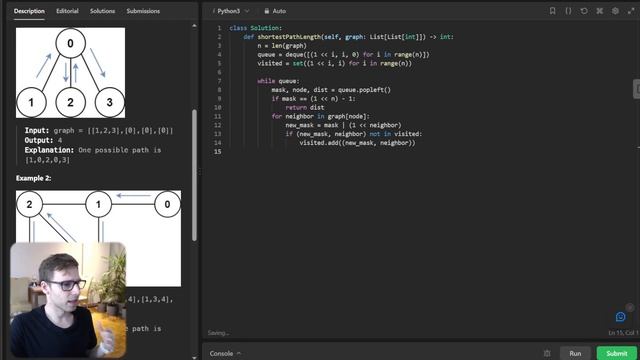This screenshot has height=360, width=640.
Task: Click the 'class Solution:' code line
Action: pyautogui.click(x=256, y=28)
